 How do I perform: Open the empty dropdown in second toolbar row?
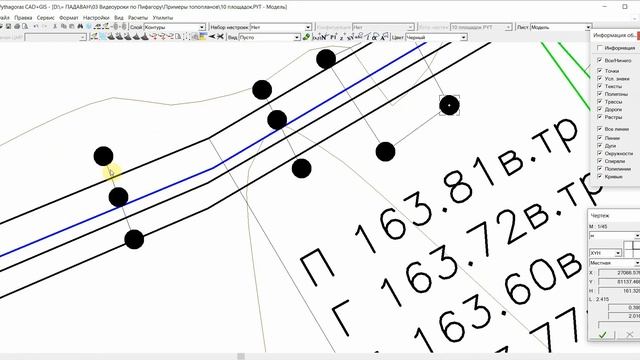56,37
